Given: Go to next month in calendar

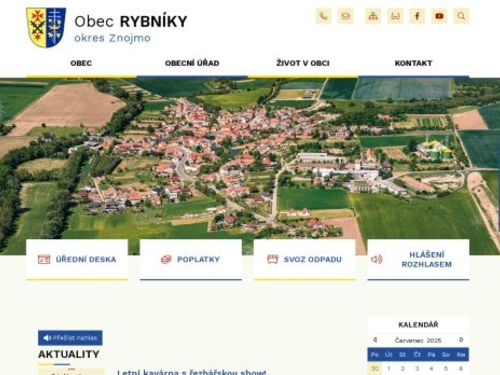Looking at the screenshot, I should [461, 340].
